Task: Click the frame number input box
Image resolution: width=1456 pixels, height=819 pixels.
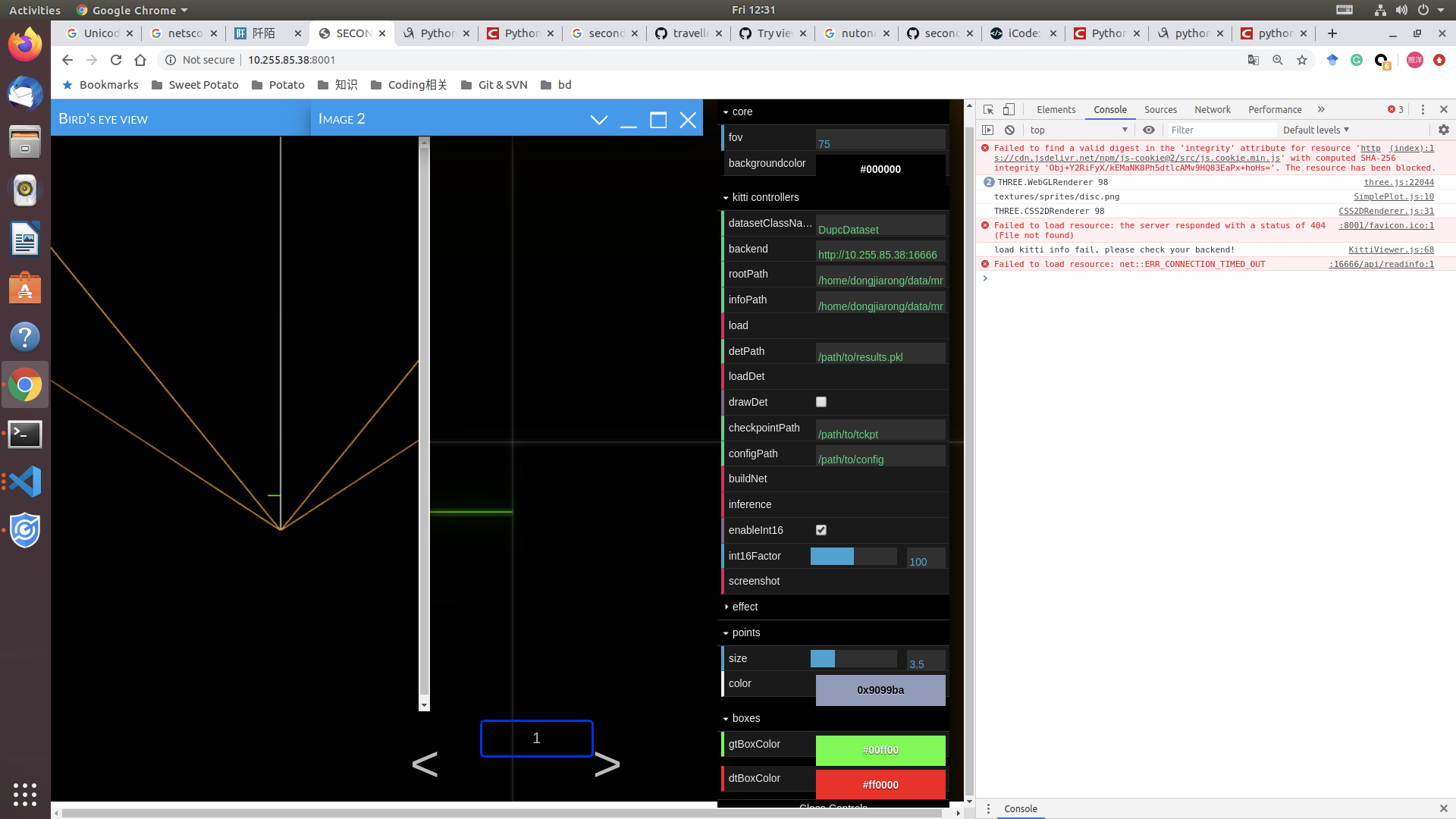Action: click(536, 738)
